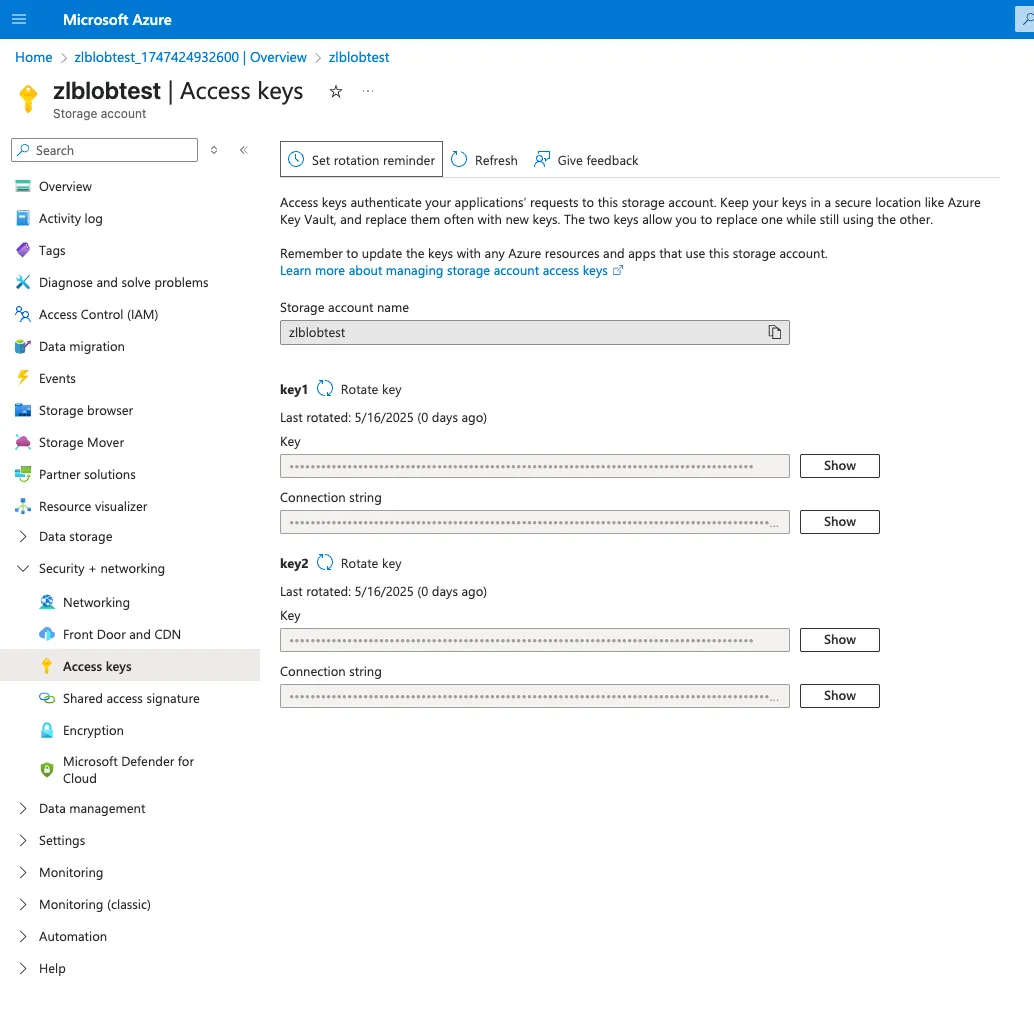This screenshot has width=1034, height=1013.
Task: Click the Overview icon in the sidebar
Action: pyautogui.click(x=23, y=186)
